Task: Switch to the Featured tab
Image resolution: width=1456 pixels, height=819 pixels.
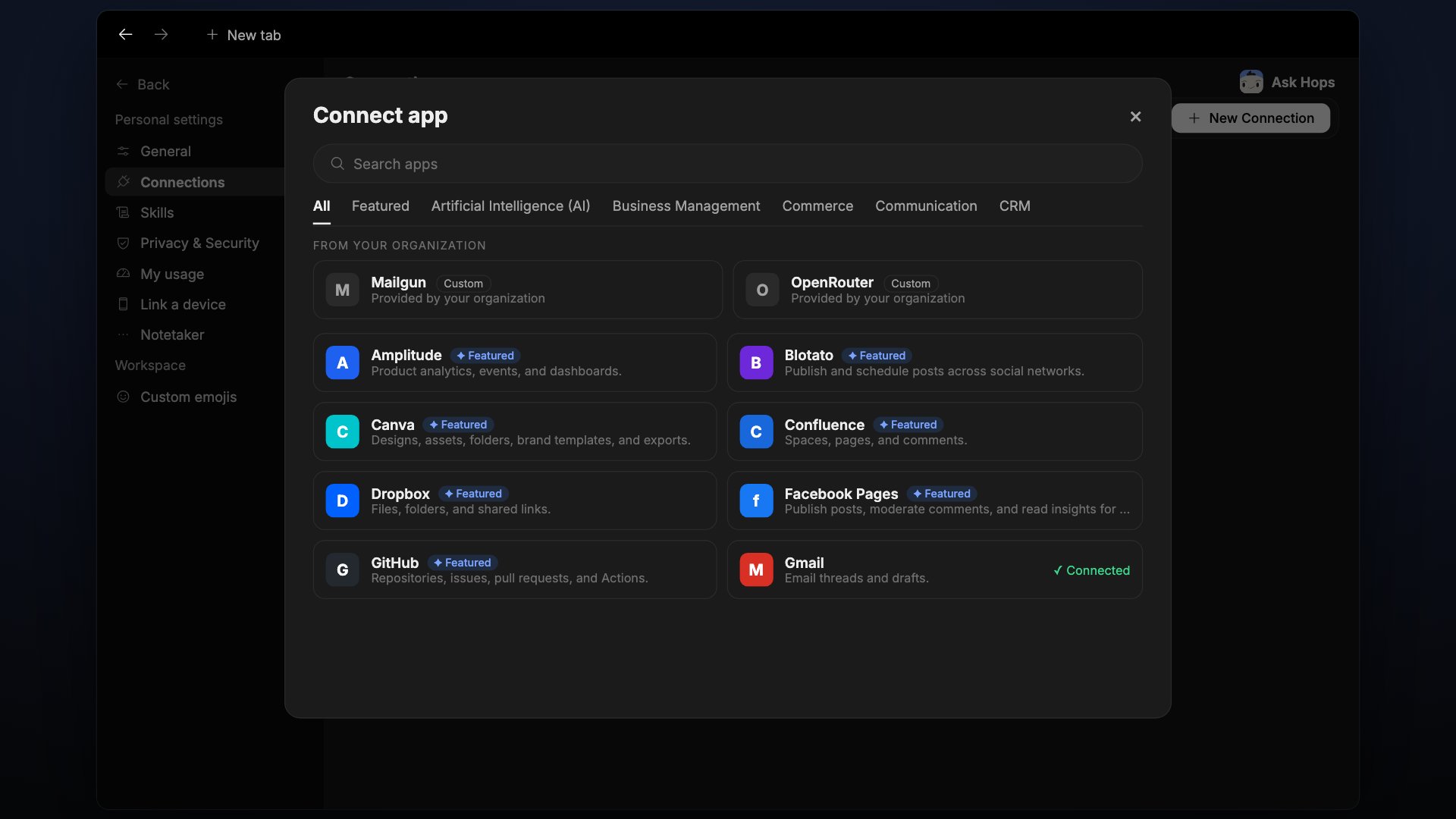Action: point(380,206)
